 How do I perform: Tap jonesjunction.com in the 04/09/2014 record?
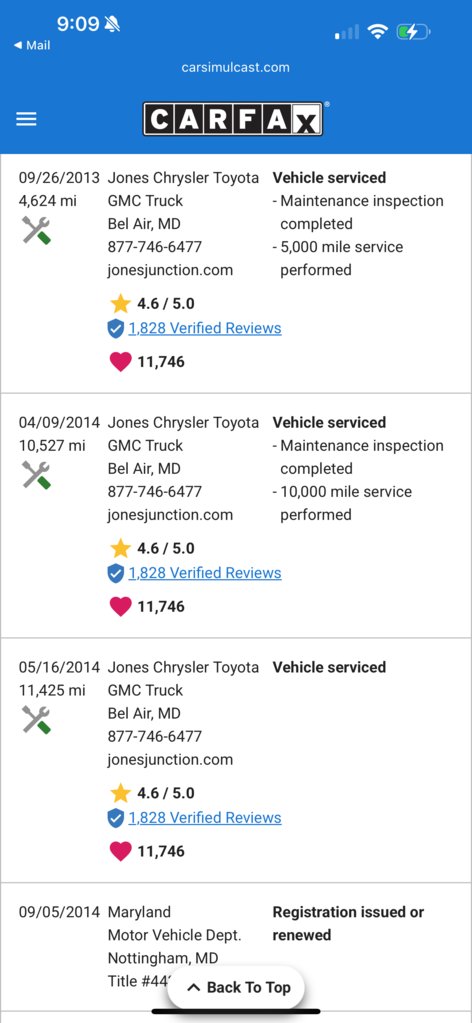[170, 515]
